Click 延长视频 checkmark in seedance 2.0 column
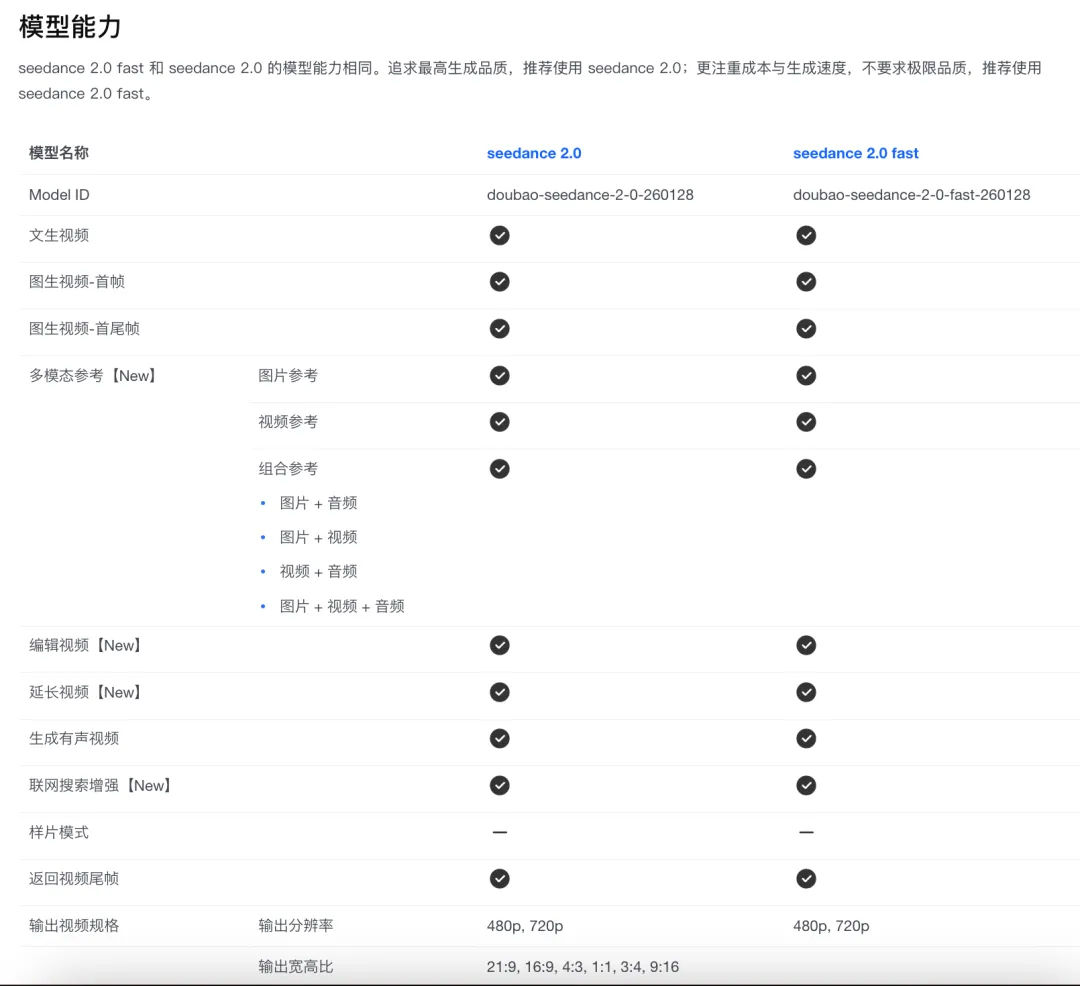Viewport: 1080px width, 986px height. point(499,692)
